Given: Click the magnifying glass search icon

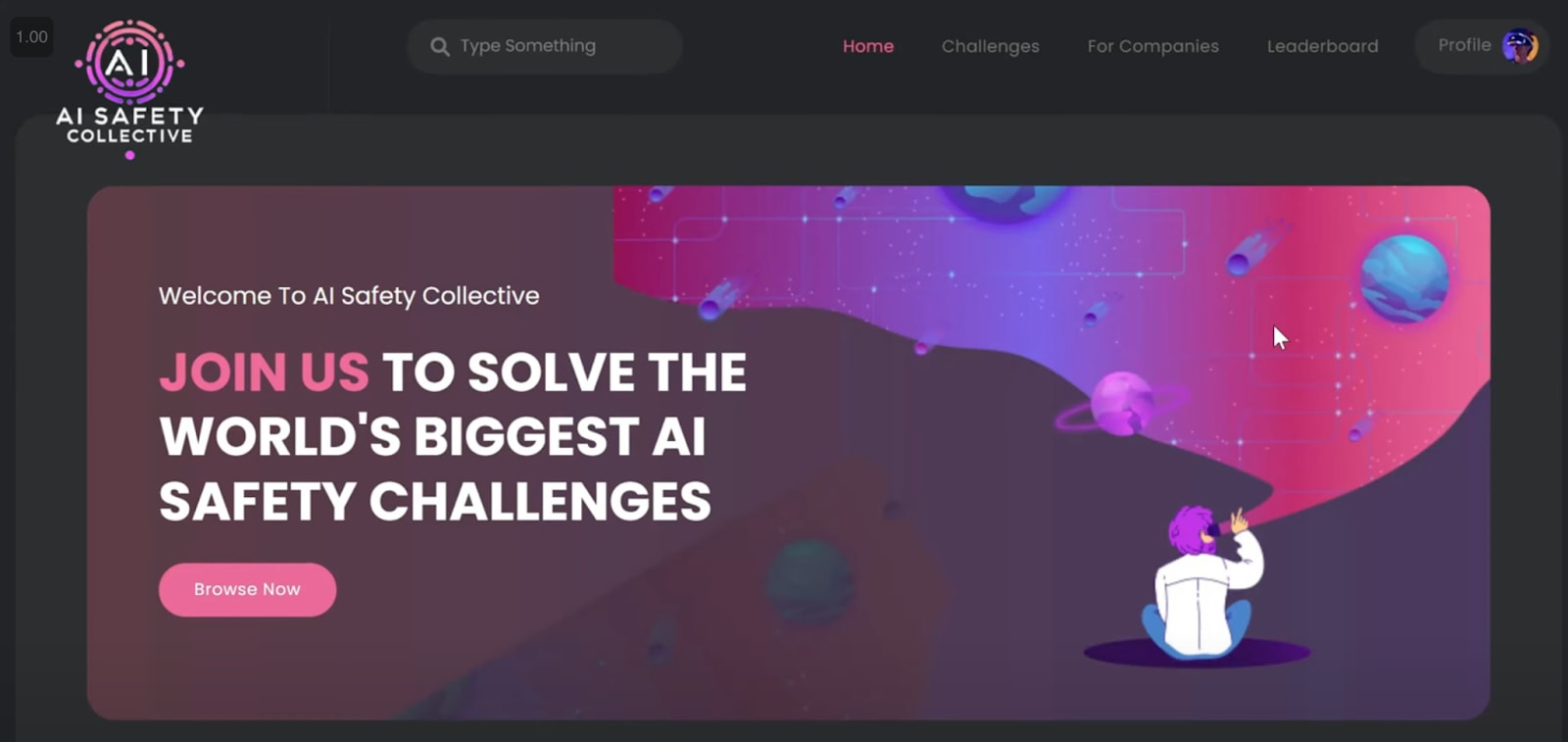Looking at the screenshot, I should (440, 46).
